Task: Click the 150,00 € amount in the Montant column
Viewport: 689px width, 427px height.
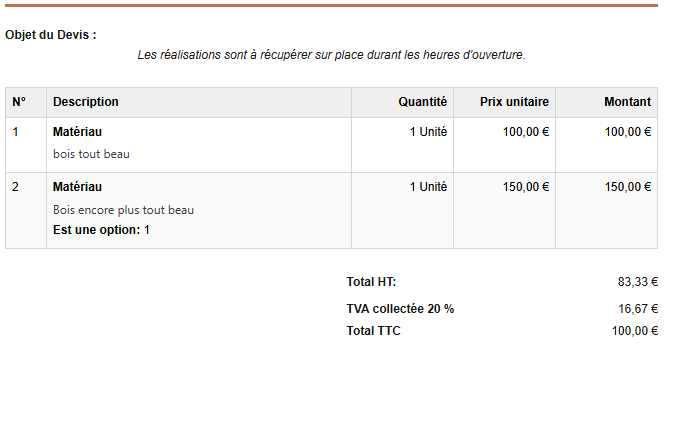Action: [628, 187]
